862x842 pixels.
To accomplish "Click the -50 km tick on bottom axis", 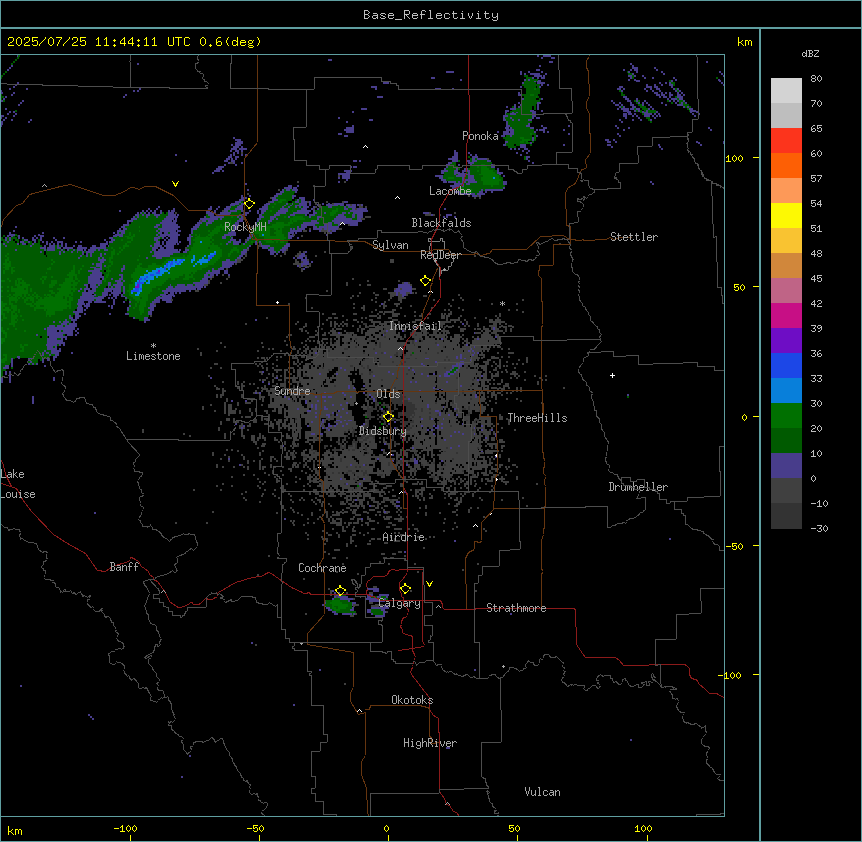I will tap(255, 828).
